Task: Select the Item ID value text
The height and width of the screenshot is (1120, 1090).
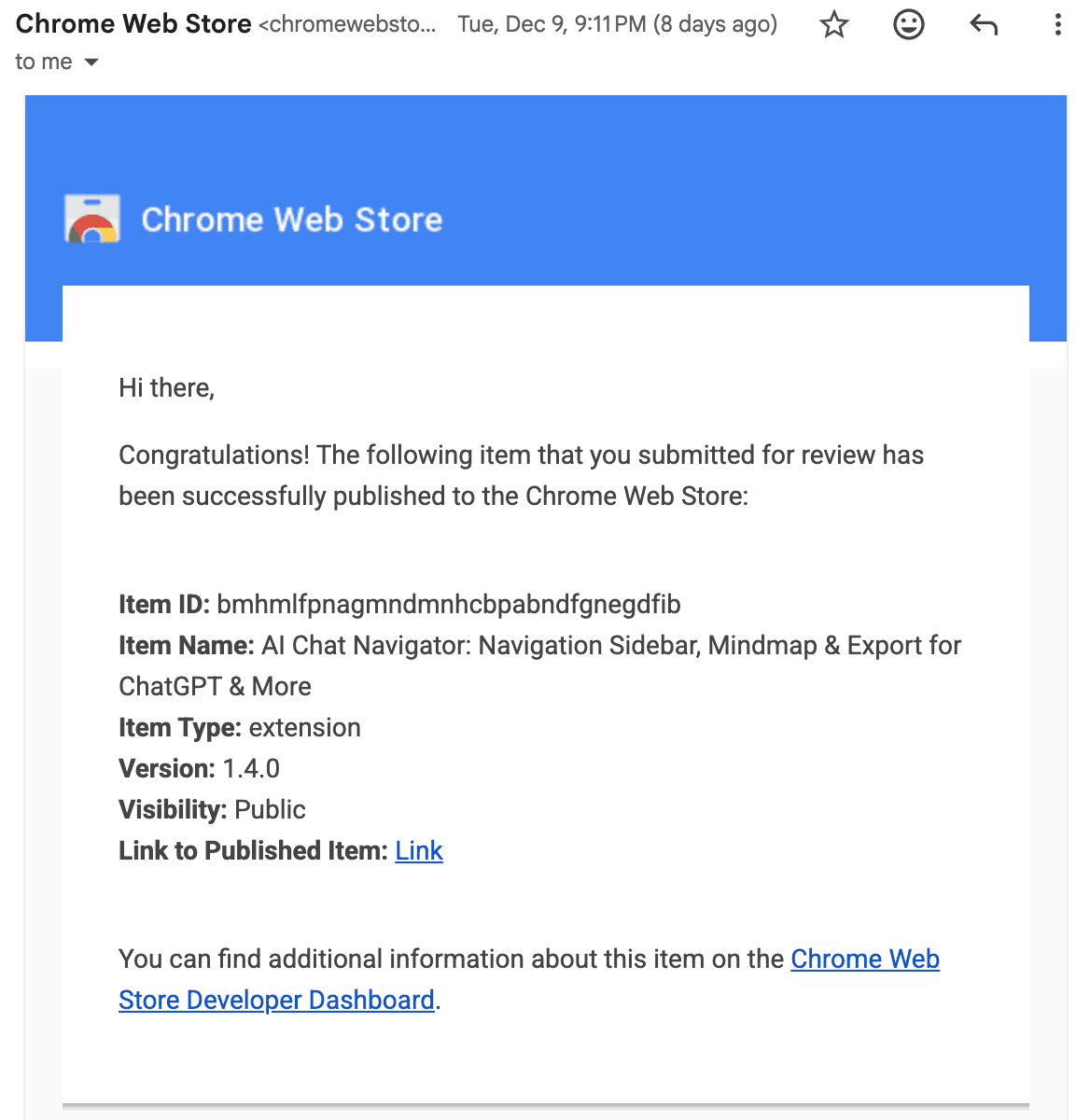Action: 448,604
